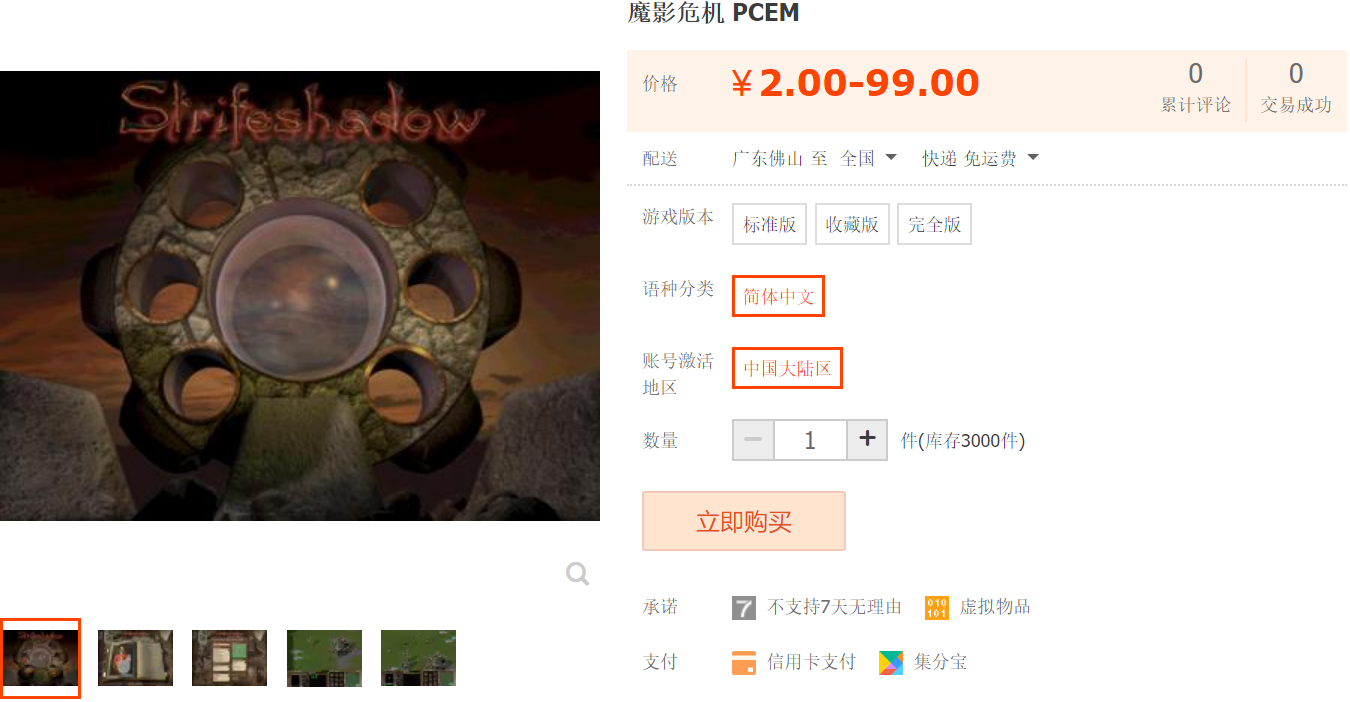Select the last green gameplay thumbnail
Viewport: 1350px width, 702px height.
[418, 658]
